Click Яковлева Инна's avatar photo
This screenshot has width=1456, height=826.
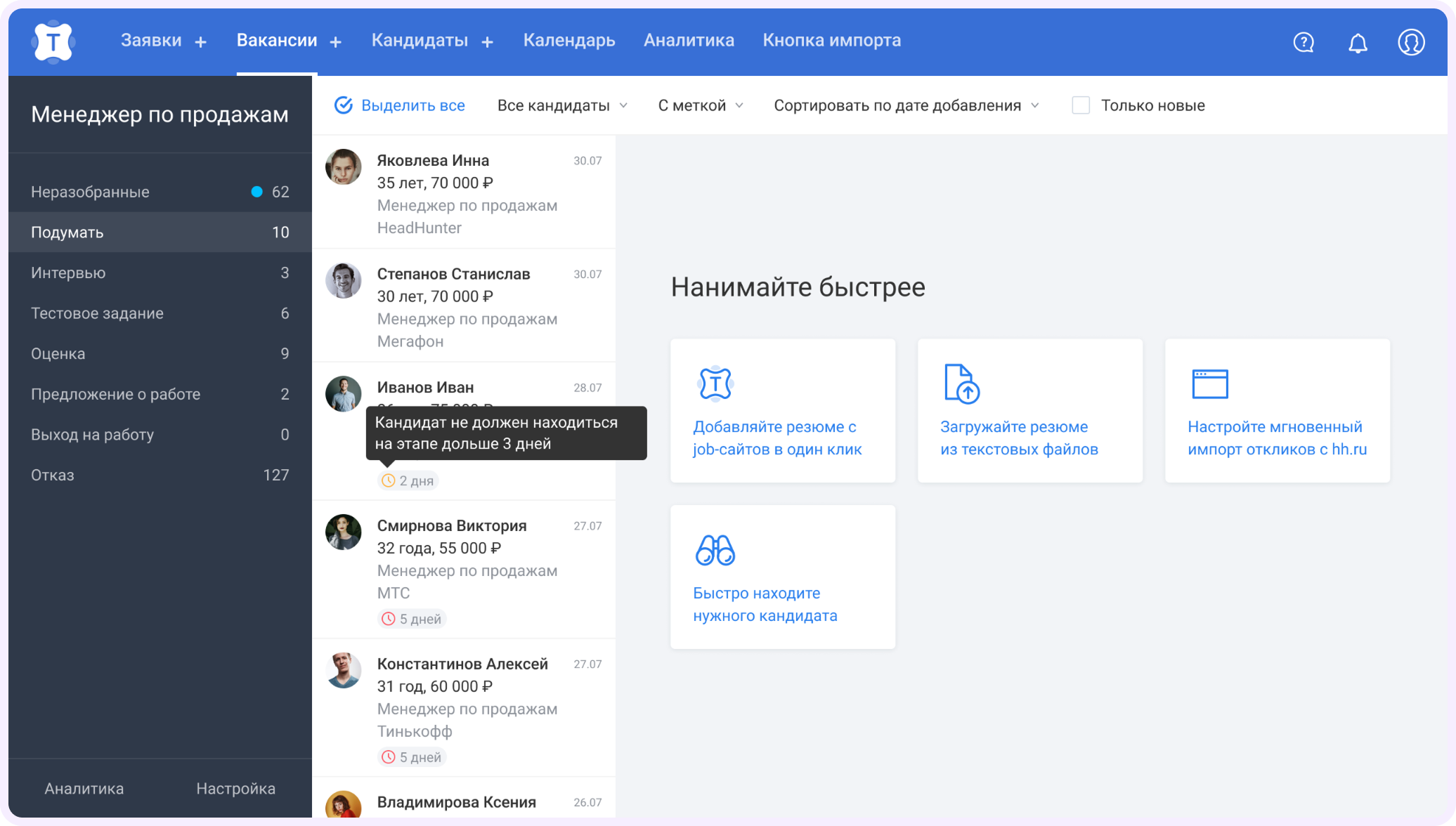tap(344, 166)
